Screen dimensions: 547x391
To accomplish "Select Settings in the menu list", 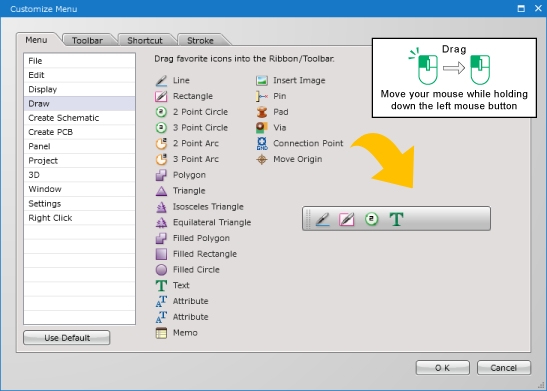I will coord(80,204).
